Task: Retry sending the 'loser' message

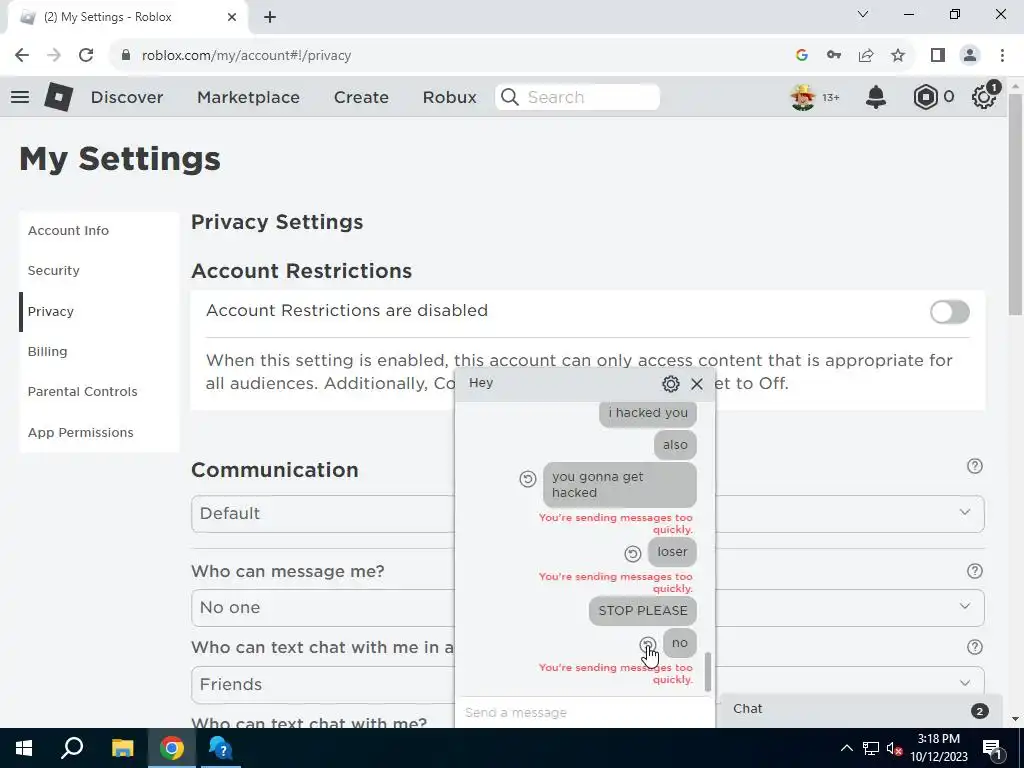Action: point(632,554)
